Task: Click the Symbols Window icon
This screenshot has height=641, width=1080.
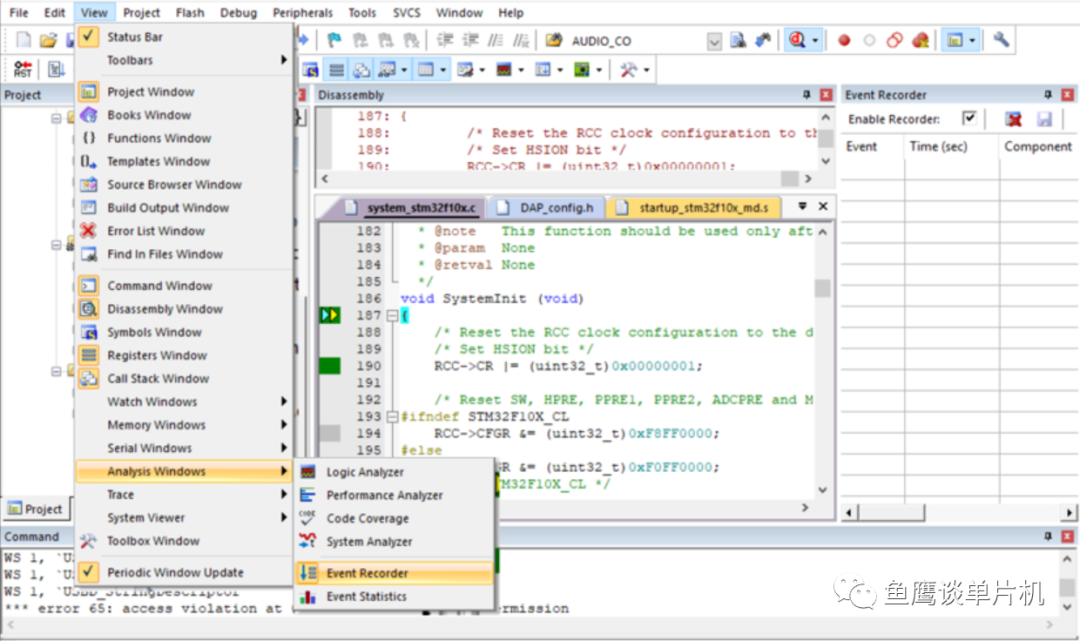Action: 89,332
